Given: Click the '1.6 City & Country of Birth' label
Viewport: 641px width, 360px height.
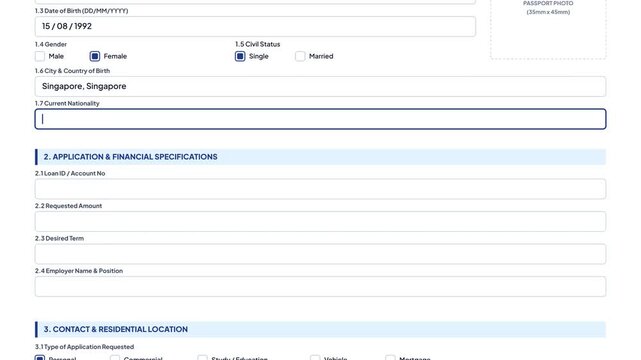Looking at the screenshot, I should point(72,71).
